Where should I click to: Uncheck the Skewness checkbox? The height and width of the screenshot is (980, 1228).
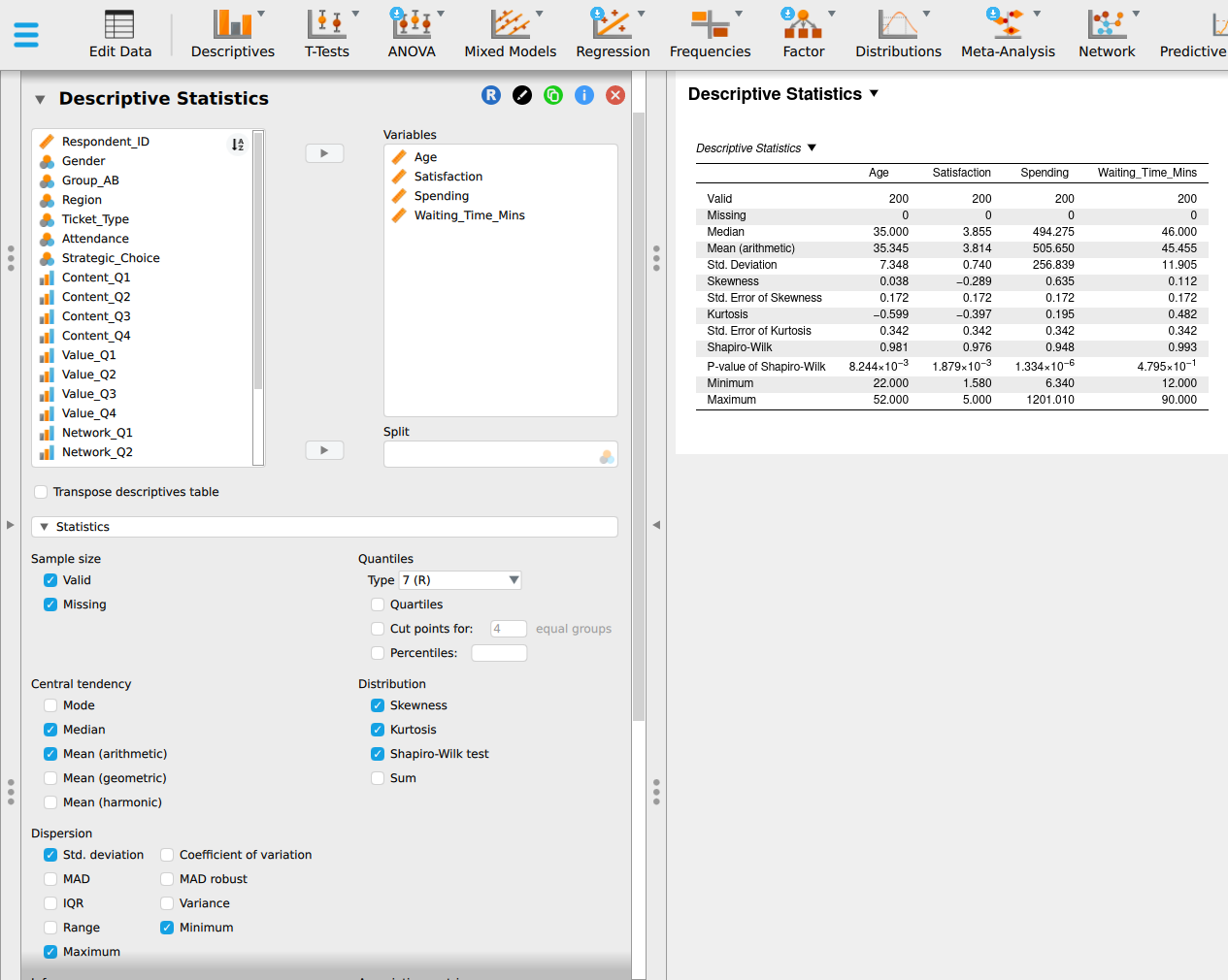378,705
